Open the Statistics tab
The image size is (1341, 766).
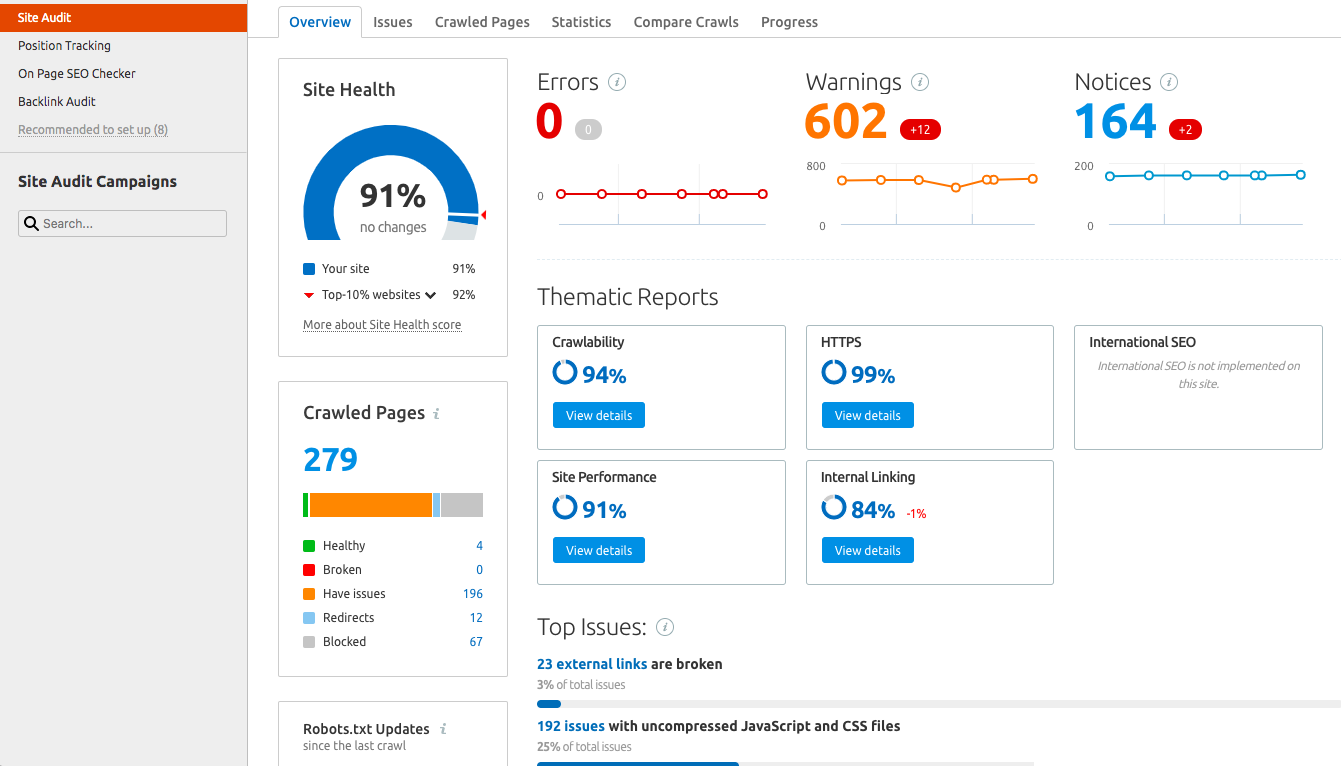tap(581, 22)
